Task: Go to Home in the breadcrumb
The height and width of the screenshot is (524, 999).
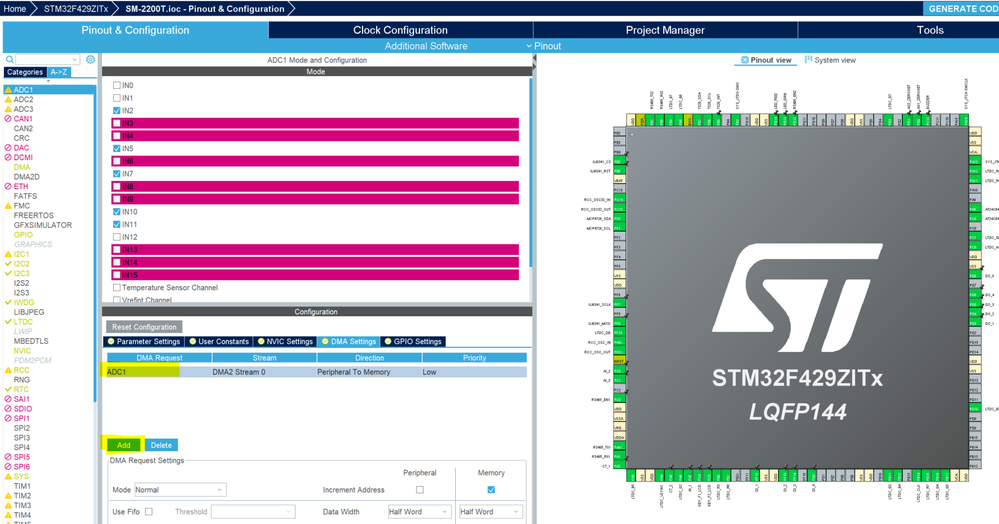Action: click(x=15, y=9)
